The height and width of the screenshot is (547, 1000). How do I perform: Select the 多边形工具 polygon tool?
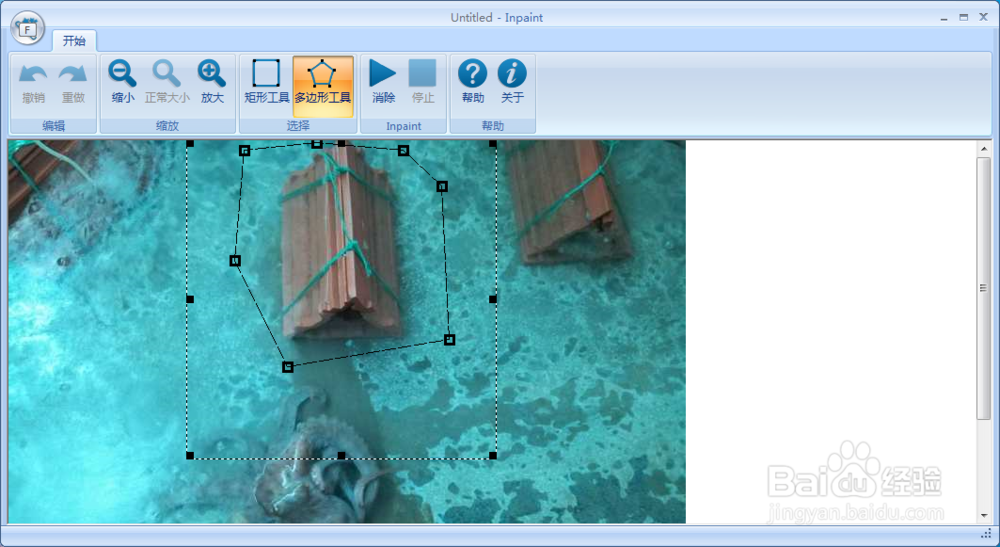[323, 86]
